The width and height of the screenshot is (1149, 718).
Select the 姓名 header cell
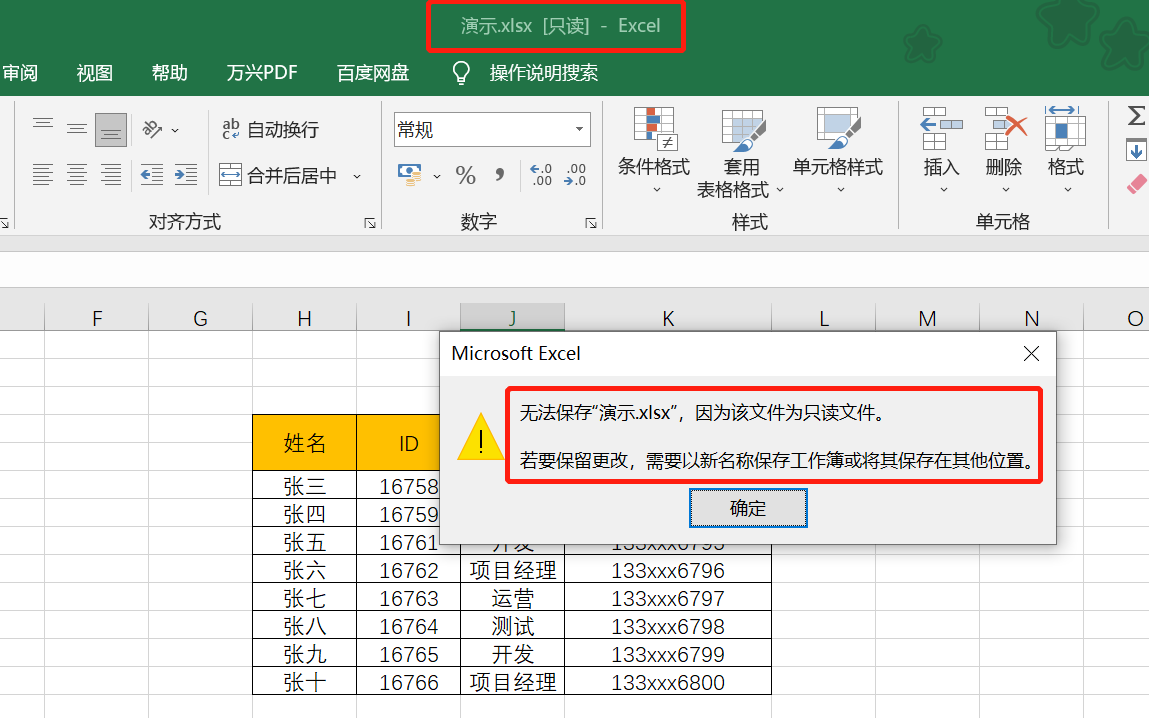coord(305,443)
